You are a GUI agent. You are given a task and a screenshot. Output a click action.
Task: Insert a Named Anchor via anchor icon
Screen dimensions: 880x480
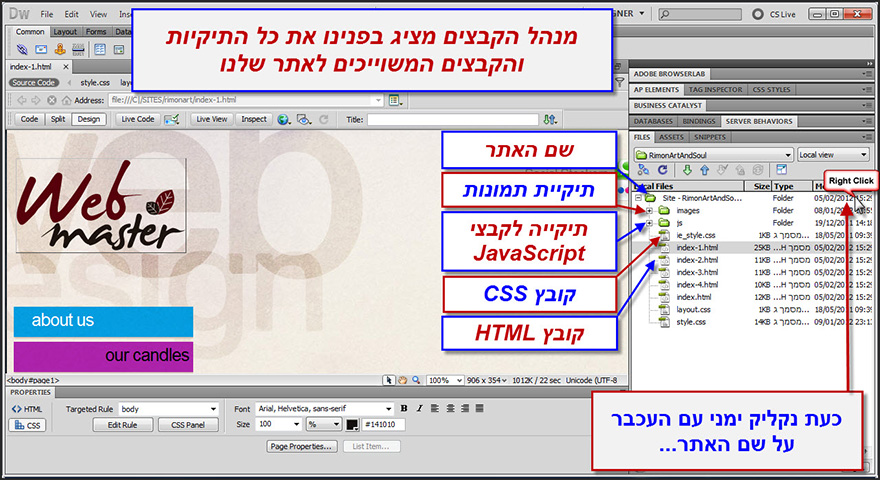59,49
